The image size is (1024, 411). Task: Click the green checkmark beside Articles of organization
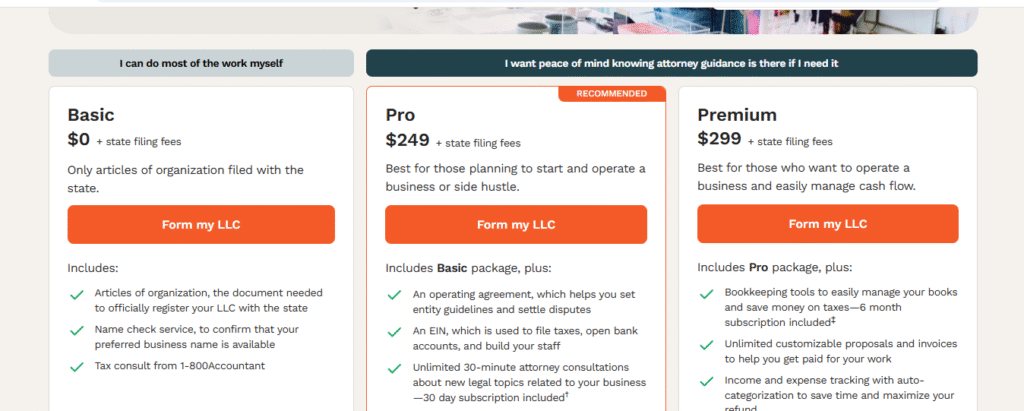(x=76, y=295)
